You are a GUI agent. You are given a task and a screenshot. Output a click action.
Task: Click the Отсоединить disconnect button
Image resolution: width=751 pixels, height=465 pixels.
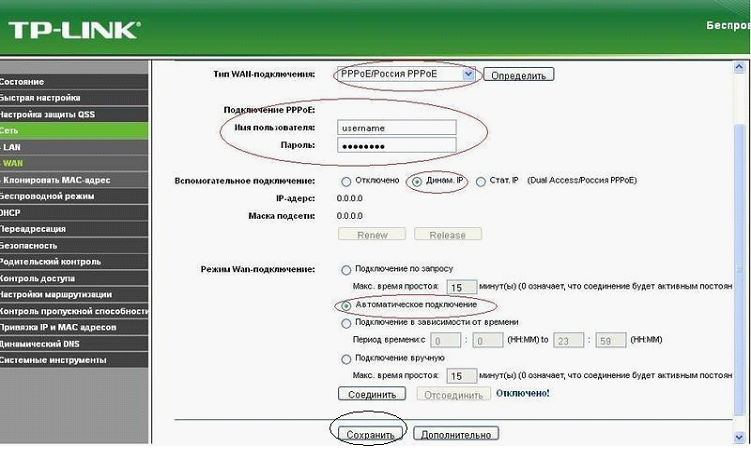pos(454,394)
